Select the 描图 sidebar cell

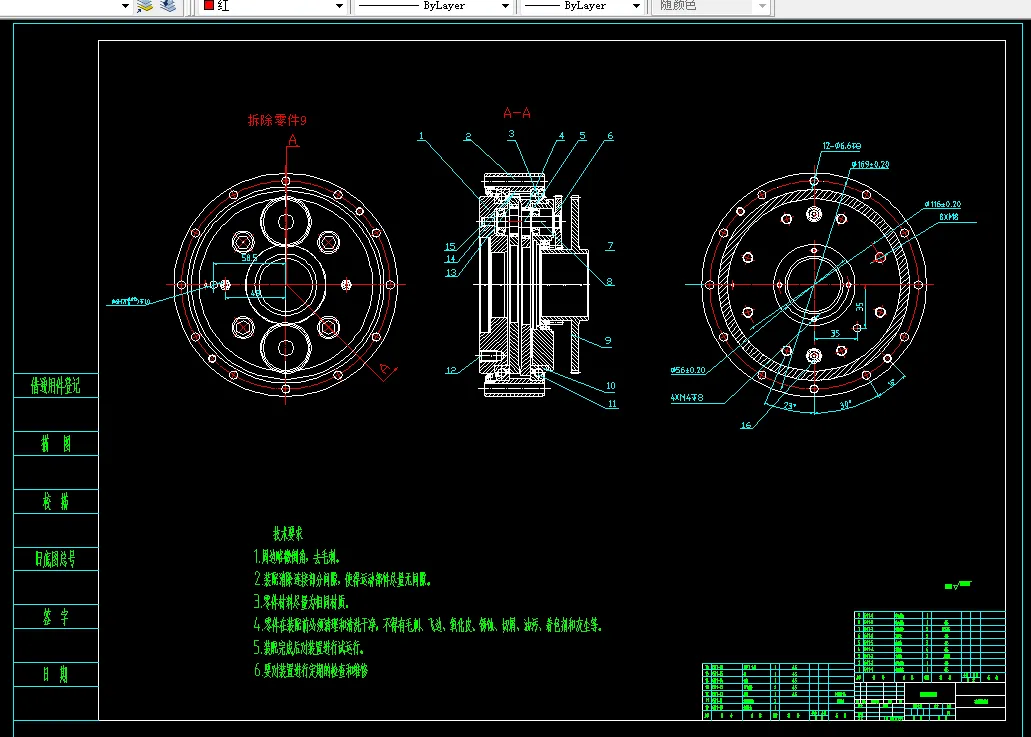point(56,444)
